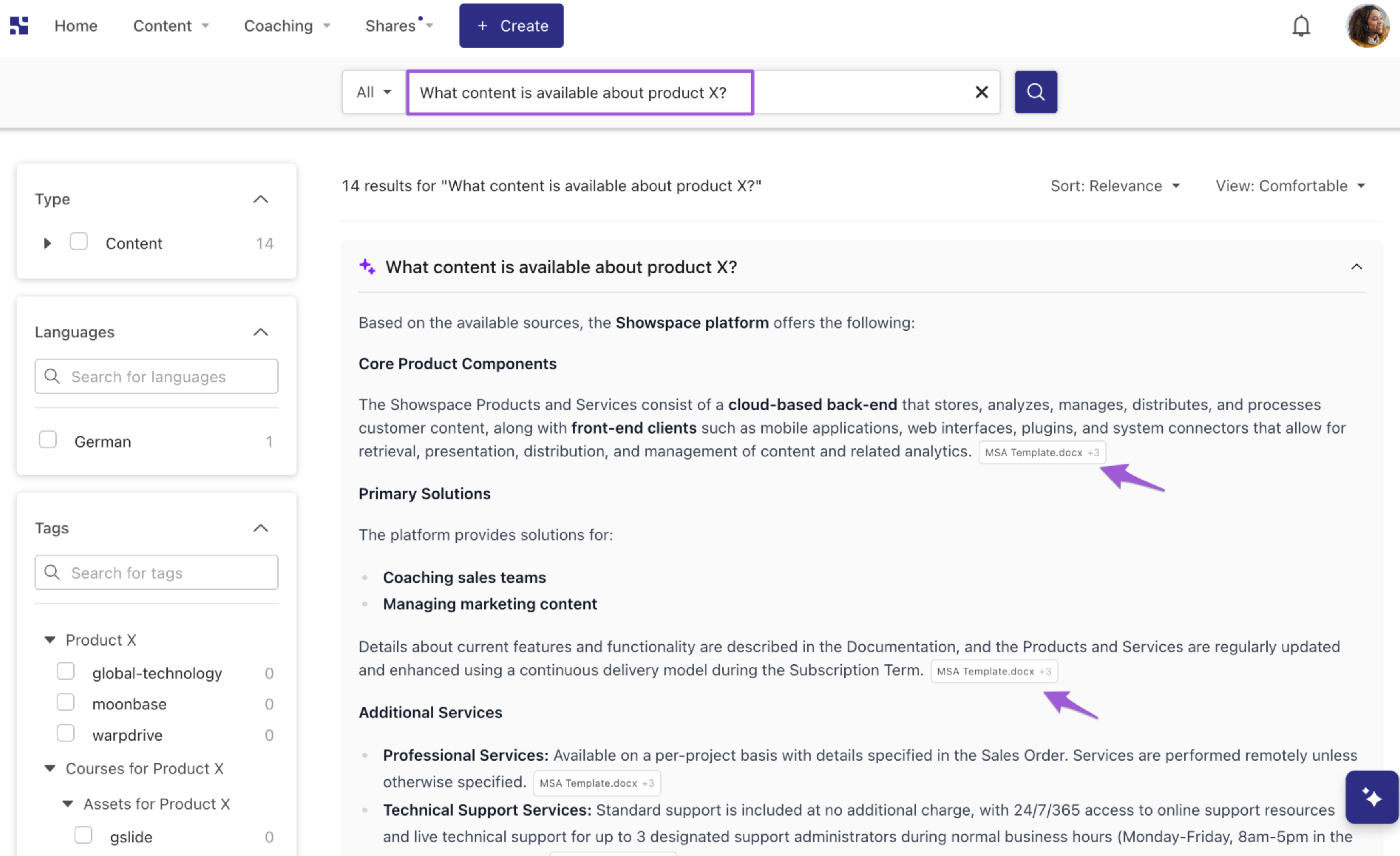Viewport: 1400px width, 856px height.
Task: Open MSA Template.docx citation under Core Product Components
Action: pos(1042,452)
